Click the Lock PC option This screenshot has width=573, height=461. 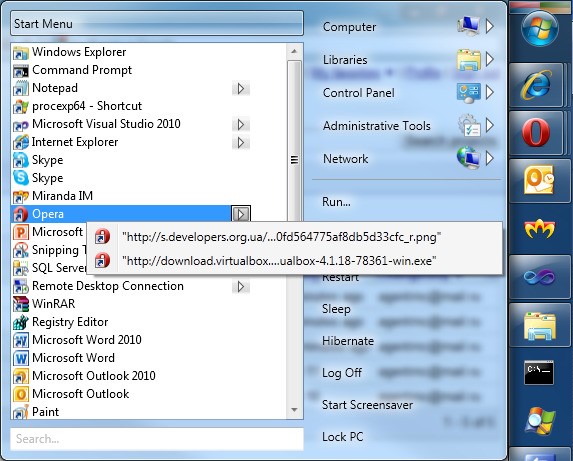[x=342, y=437]
